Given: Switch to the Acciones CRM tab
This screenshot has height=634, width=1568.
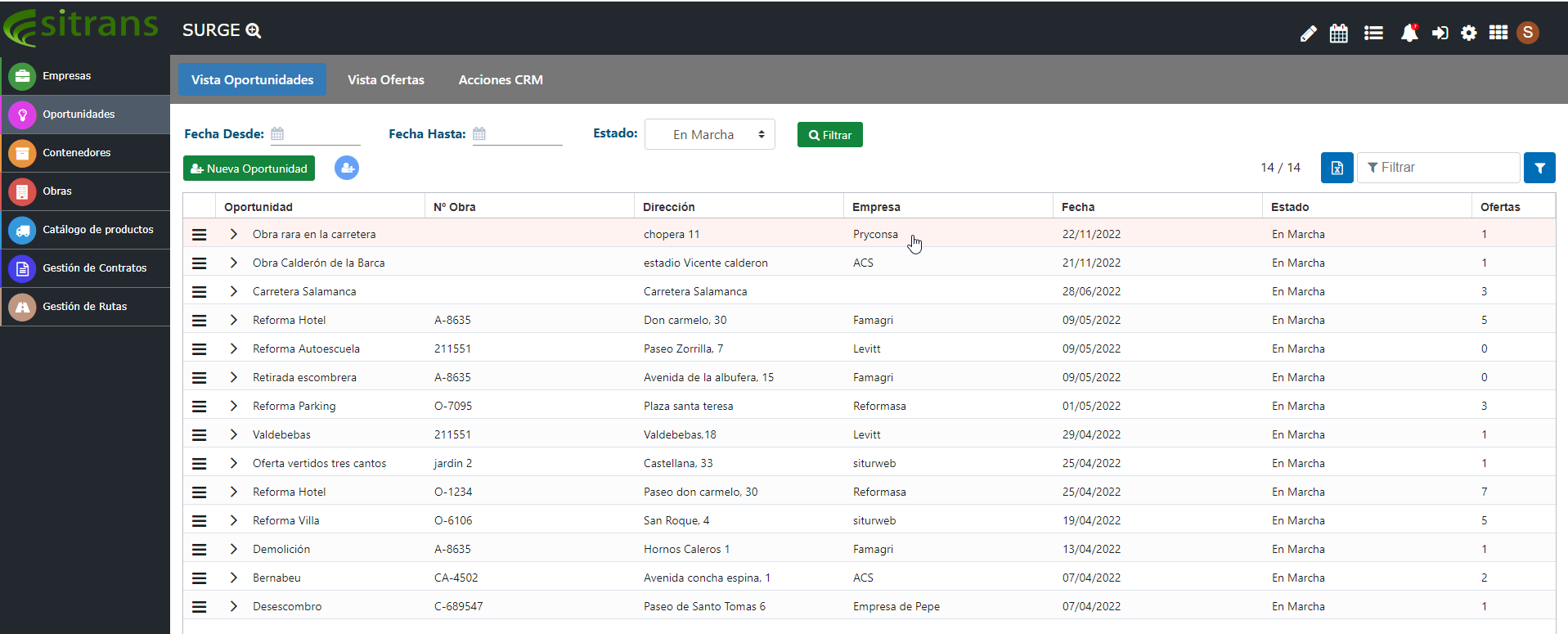Looking at the screenshot, I should click(x=501, y=80).
